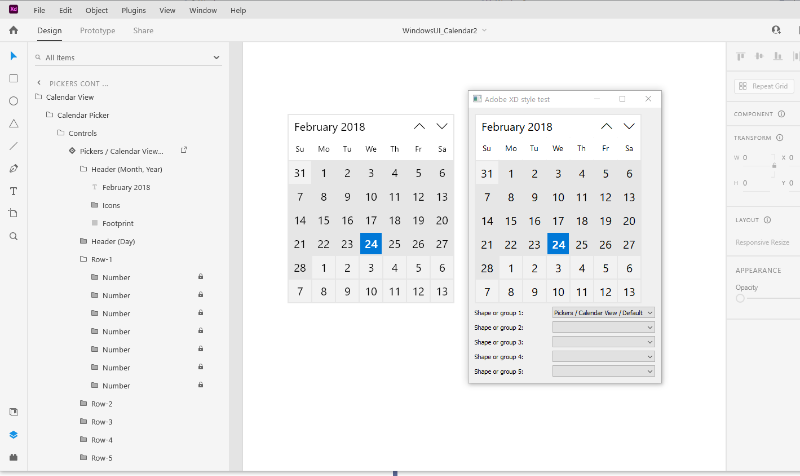Toggle lock on third Number layer
800x476 pixels.
201,313
